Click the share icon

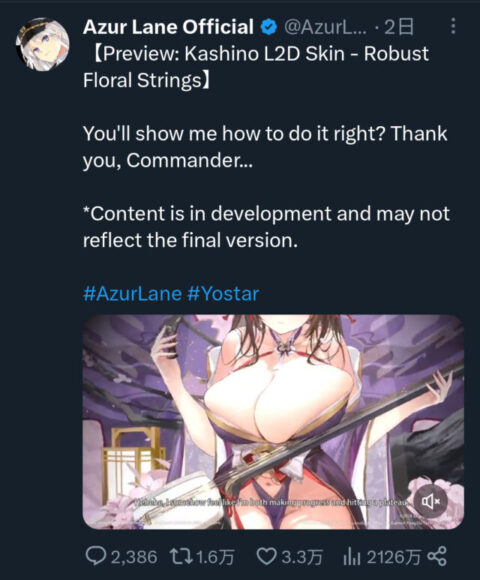coord(437,556)
